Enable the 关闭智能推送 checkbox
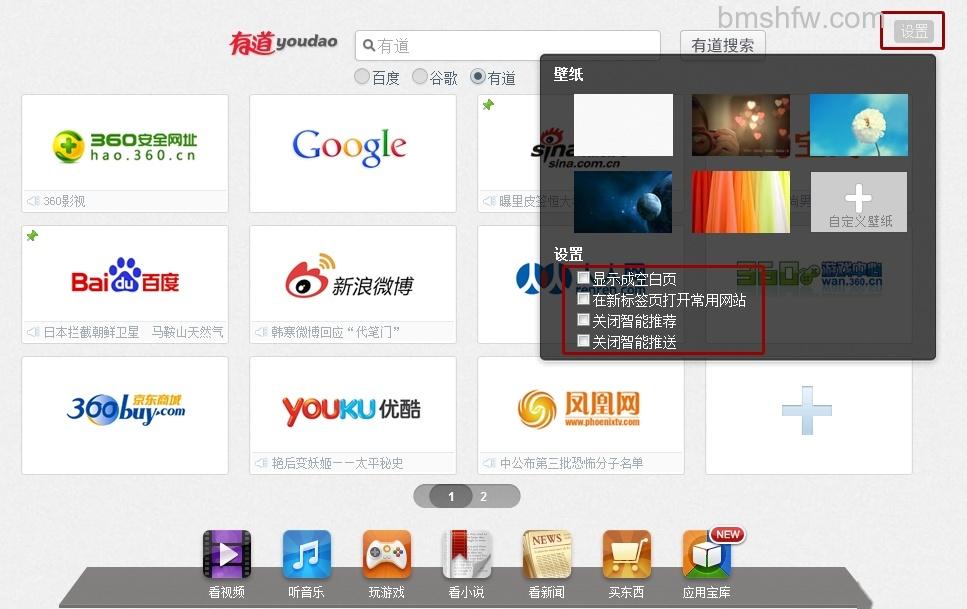967x609 pixels. pos(583,341)
